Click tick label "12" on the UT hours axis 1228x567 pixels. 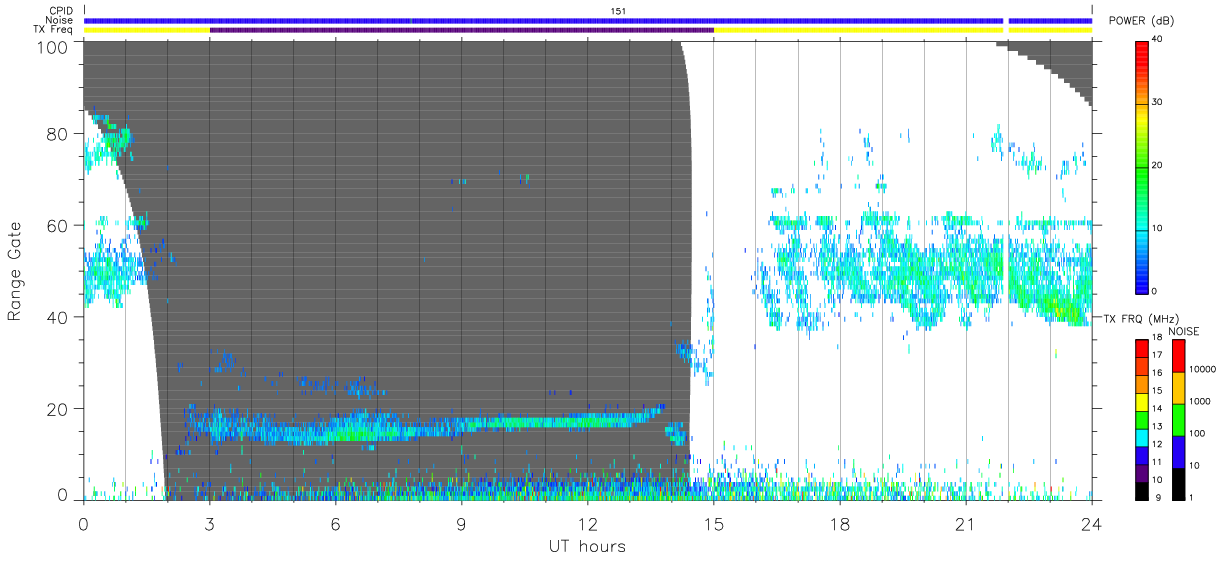pyautogui.click(x=587, y=523)
